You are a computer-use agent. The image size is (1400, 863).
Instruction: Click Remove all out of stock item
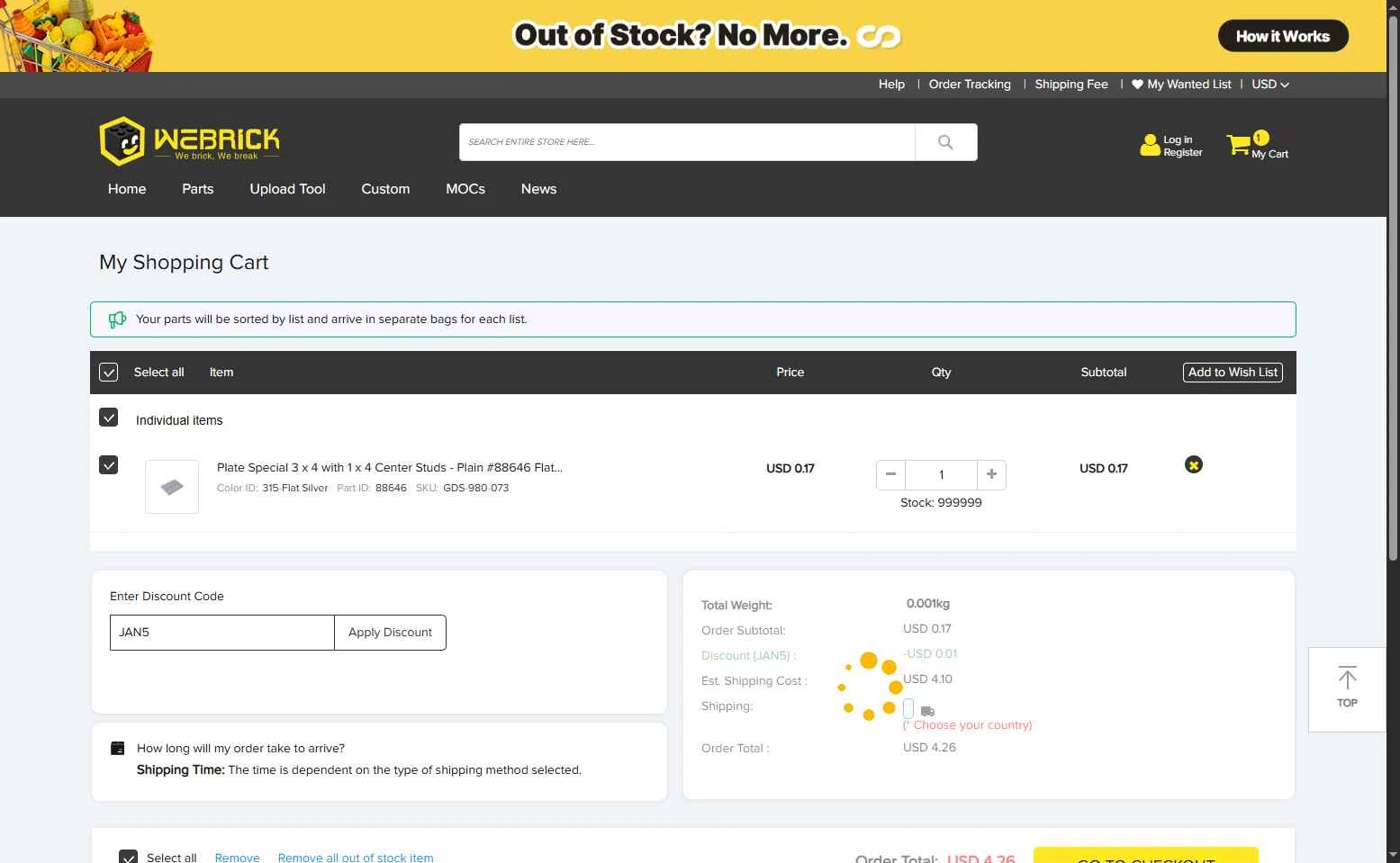tap(356, 858)
